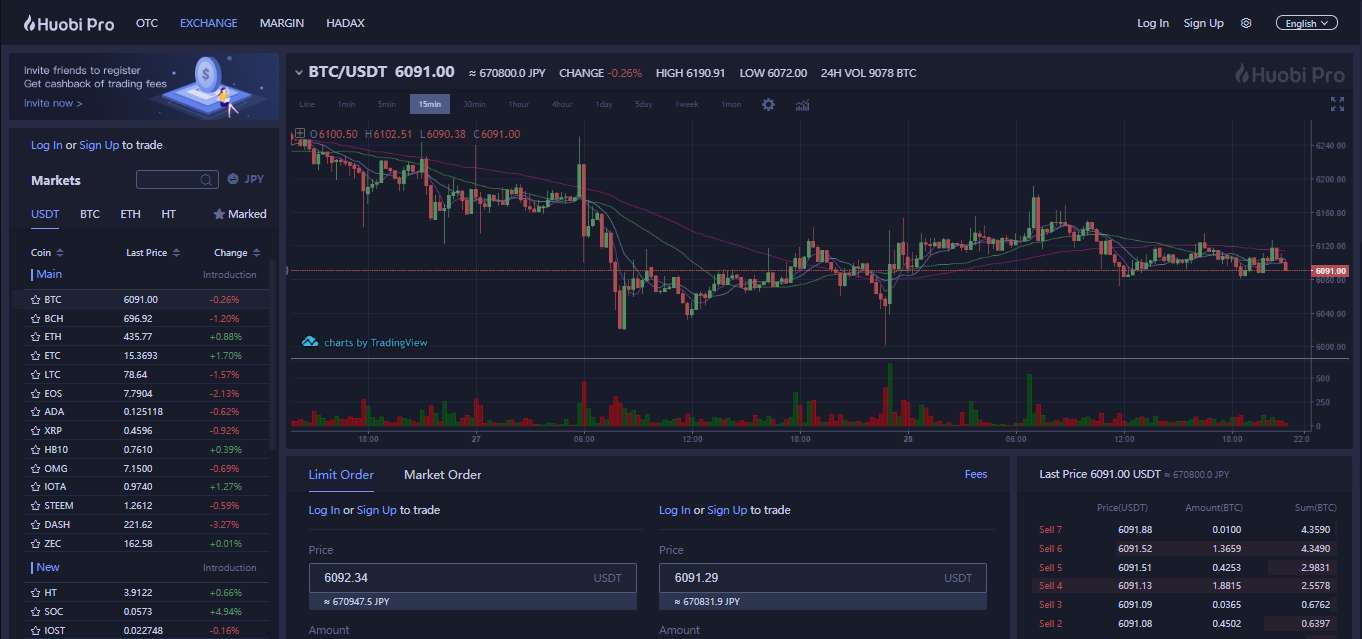Select the USDT markets tab
The image size is (1362, 639).
[x=45, y=214]
